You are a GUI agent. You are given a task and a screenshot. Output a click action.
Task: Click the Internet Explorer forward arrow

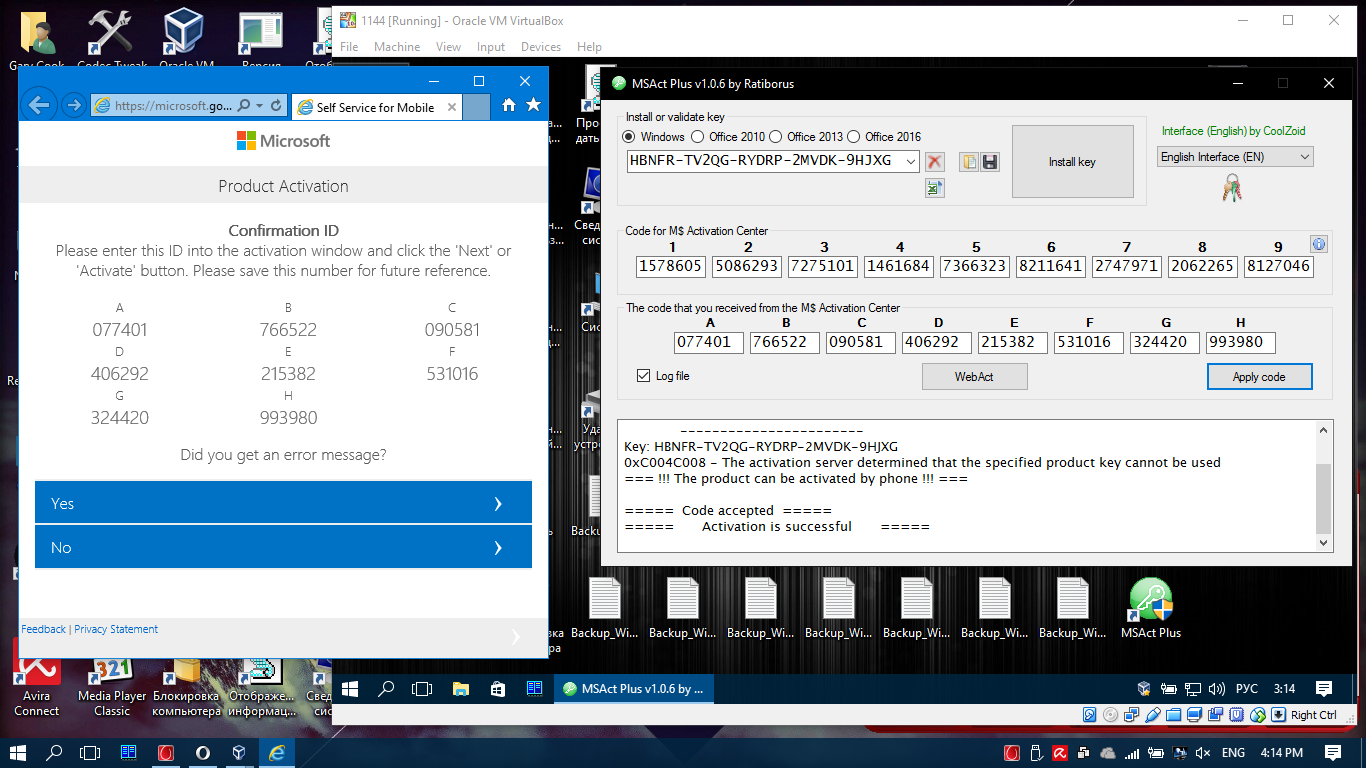[x=72, y=105]
